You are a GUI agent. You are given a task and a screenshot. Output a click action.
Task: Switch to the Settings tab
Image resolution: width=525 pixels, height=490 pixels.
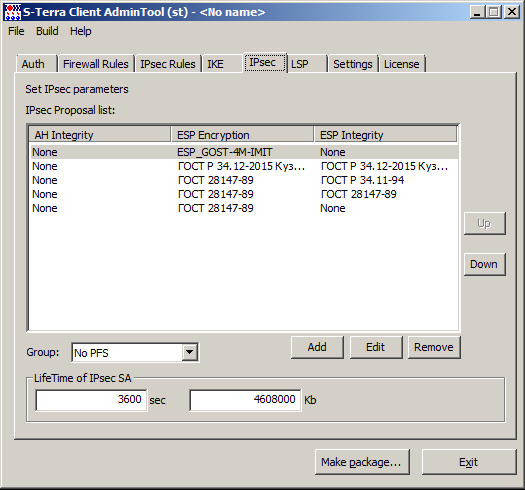pos(353,64)
